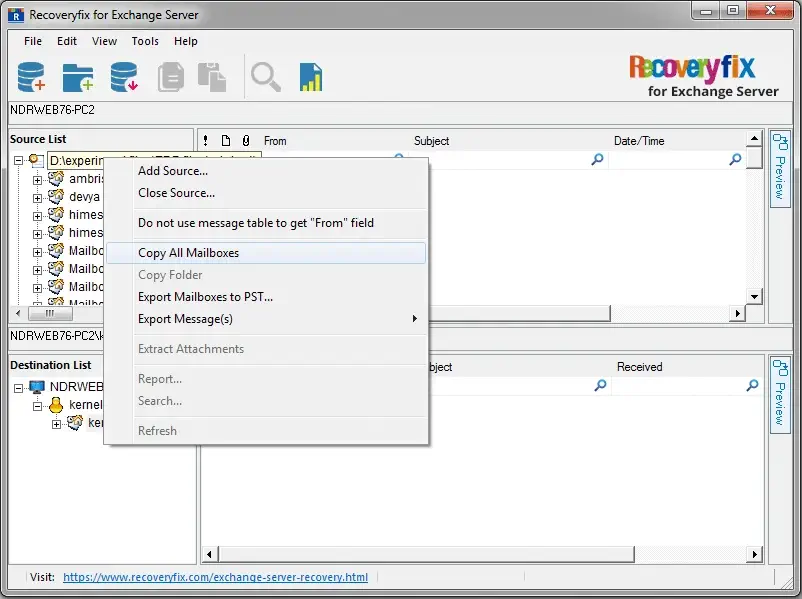Screen dimensions: 802x599
Task: Click the kernel user icon in Destination List
Action: (56, 405)
